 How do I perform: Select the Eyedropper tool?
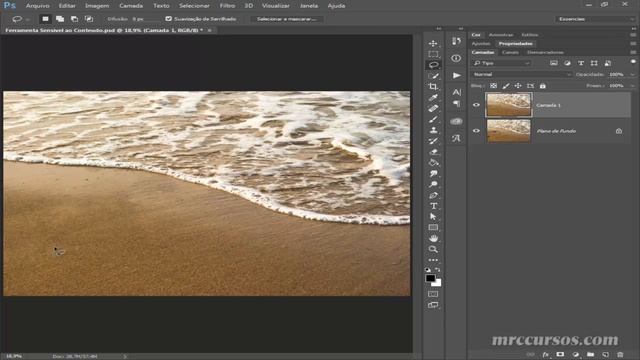[x=433, y=98]
